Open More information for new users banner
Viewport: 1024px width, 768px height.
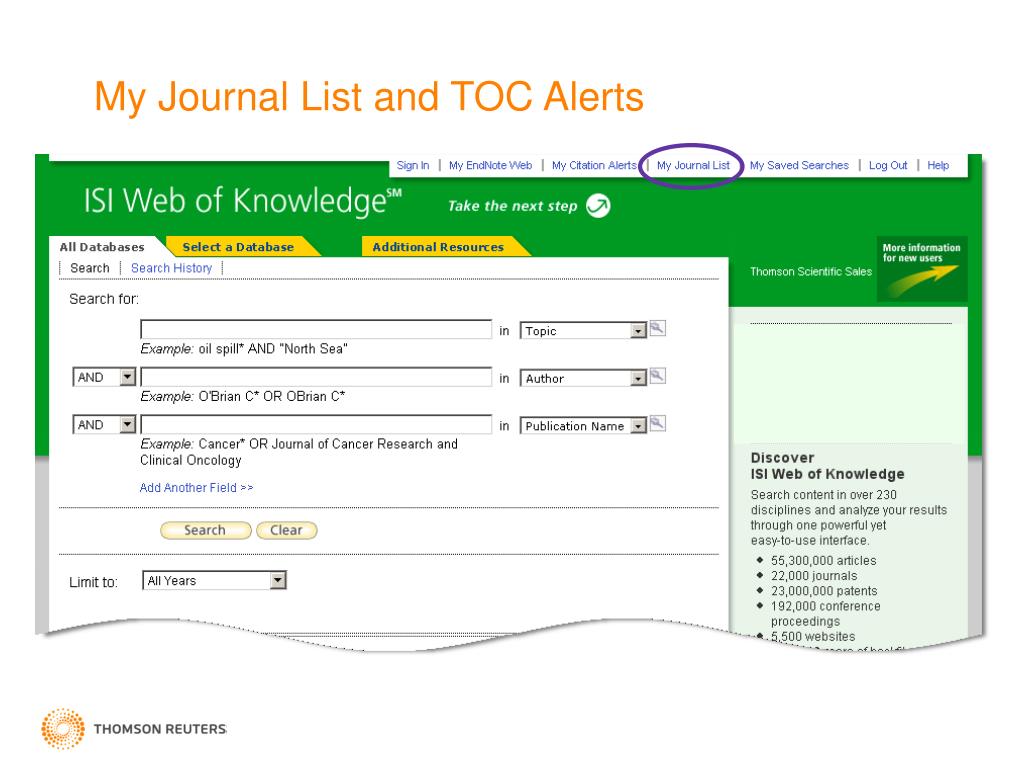coord(921,268)
